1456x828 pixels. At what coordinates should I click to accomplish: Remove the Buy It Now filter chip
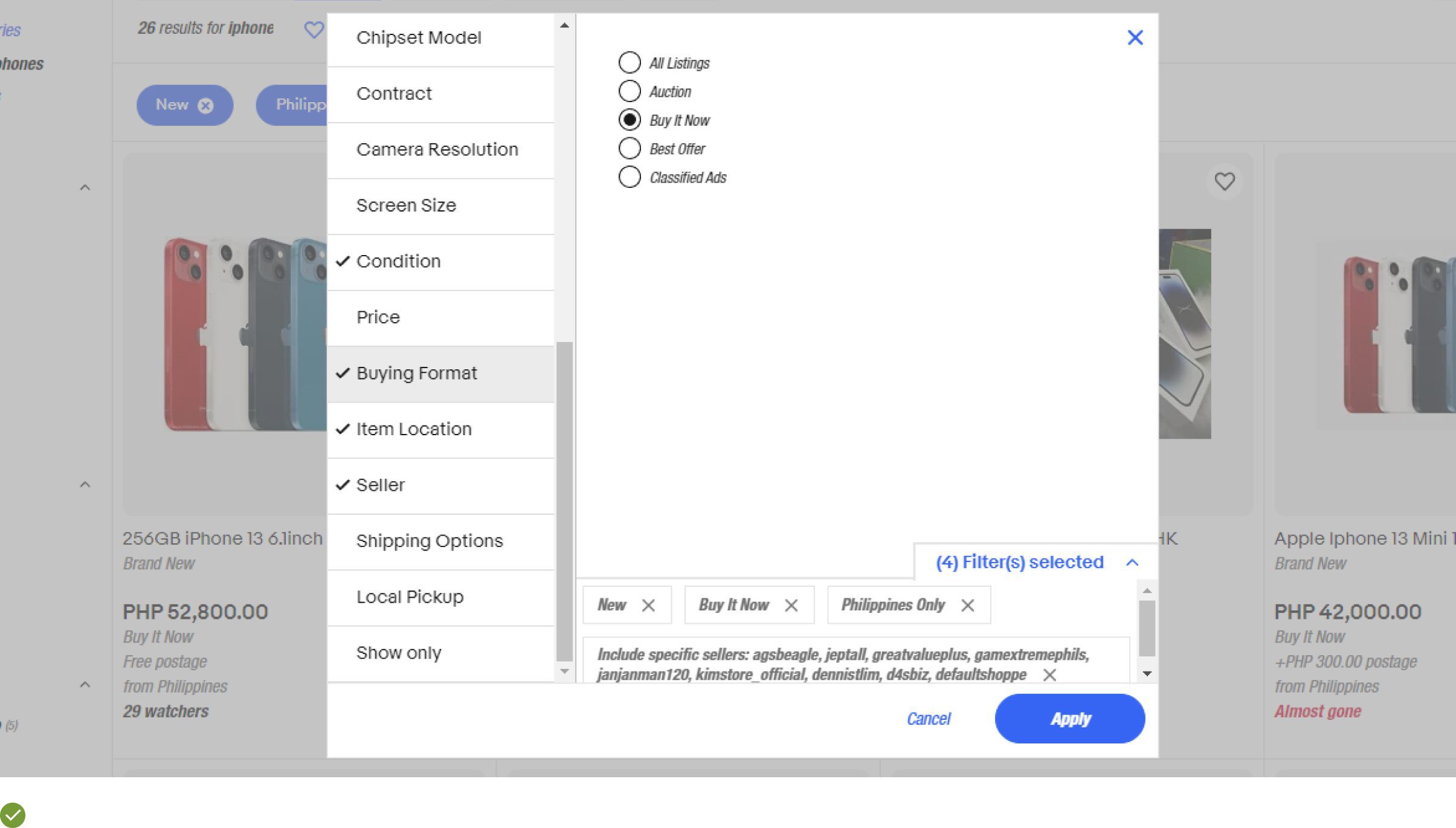coord(791,605)
